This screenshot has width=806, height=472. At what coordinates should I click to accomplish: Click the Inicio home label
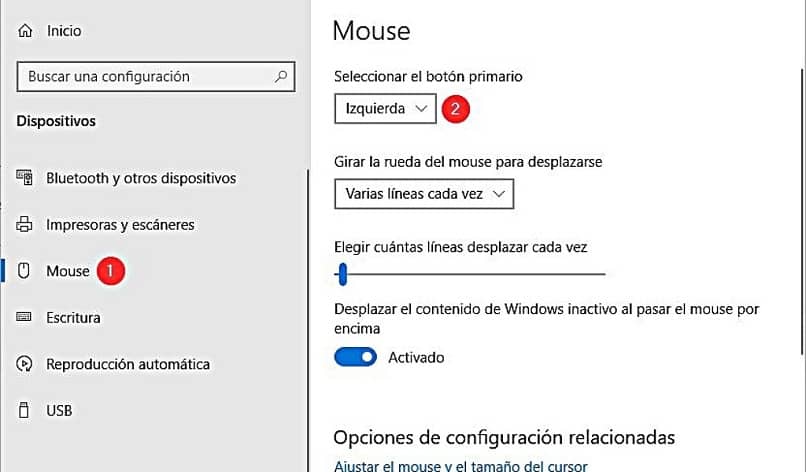pos(64,32)
